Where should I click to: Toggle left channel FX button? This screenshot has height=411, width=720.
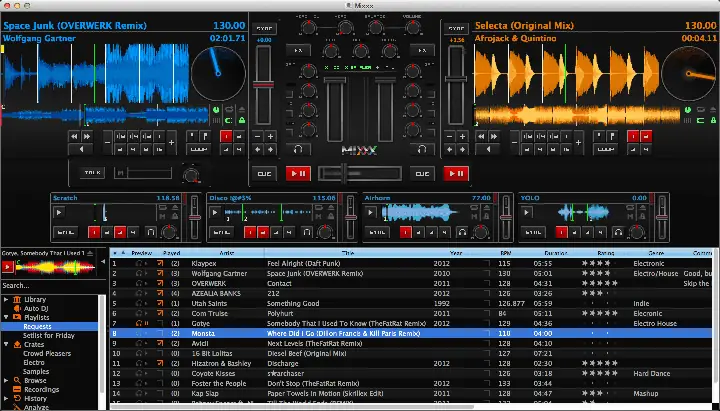tap(298, 50)
